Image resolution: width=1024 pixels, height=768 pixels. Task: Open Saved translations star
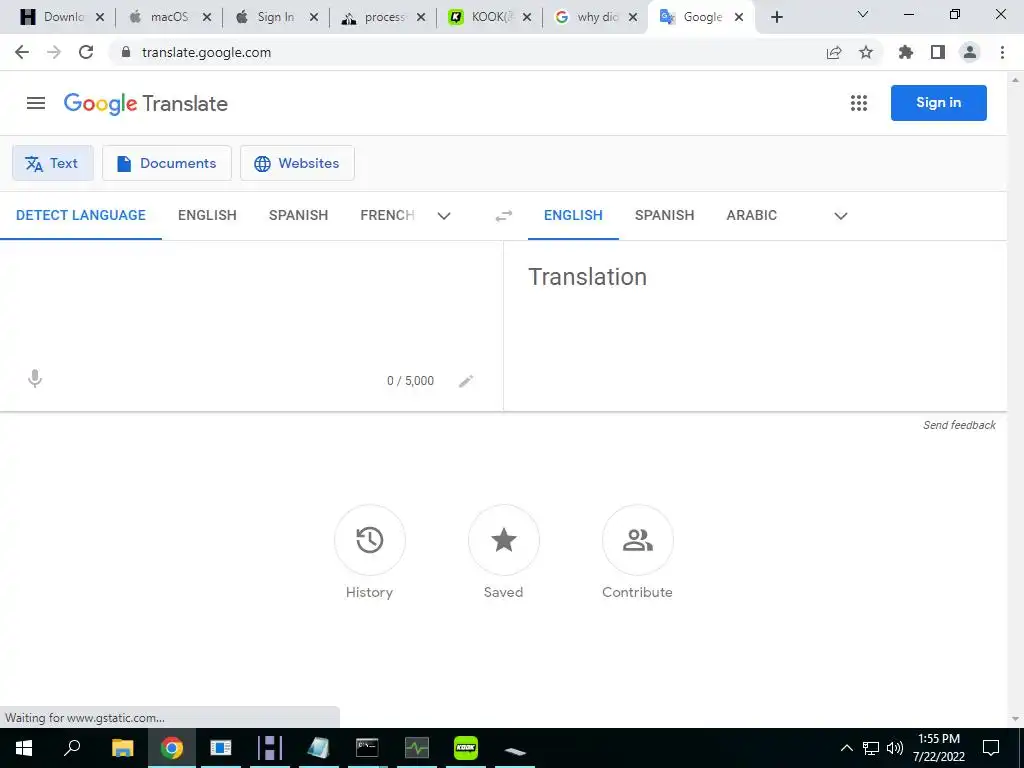504,540
